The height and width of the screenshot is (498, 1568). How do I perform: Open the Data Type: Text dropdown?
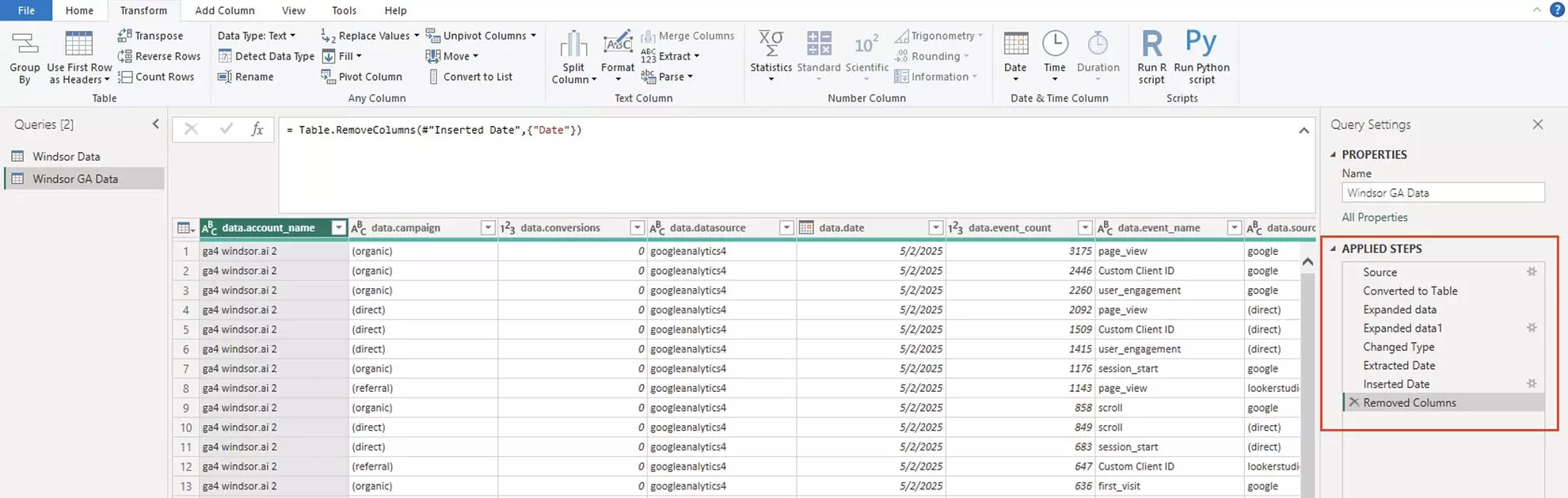point(257,36)
